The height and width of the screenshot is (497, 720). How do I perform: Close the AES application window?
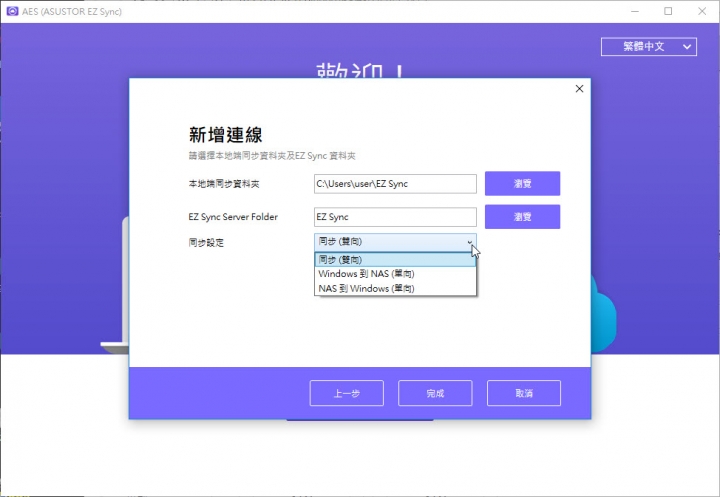click(702, 11)
